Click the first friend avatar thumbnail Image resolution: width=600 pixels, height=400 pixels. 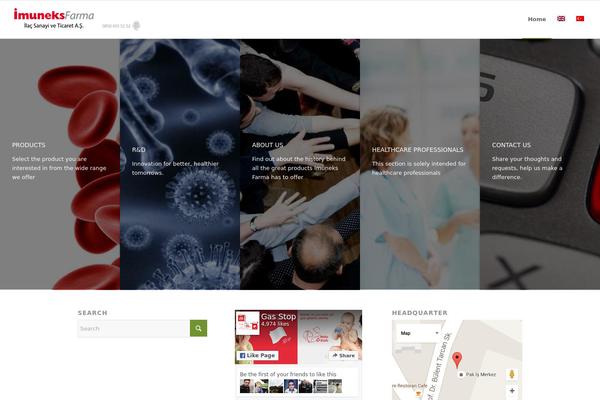tap(246, 386)
